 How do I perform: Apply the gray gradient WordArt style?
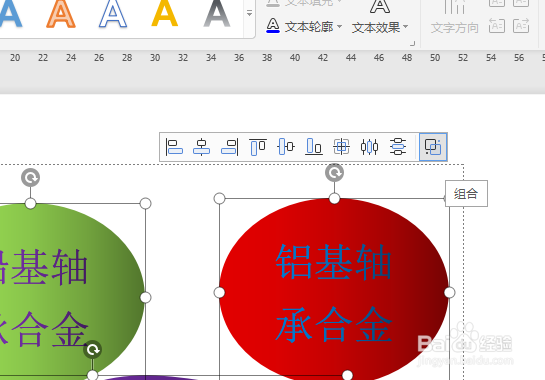[217, 13]
